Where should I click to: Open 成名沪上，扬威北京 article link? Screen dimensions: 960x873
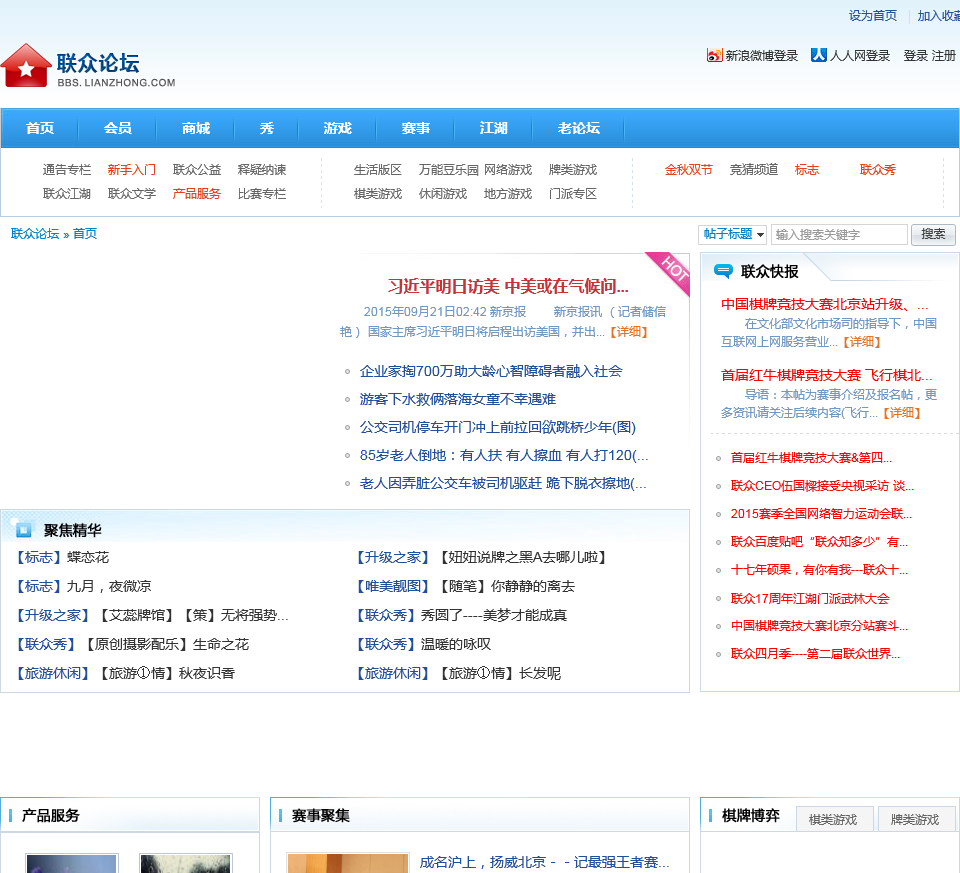544,862
